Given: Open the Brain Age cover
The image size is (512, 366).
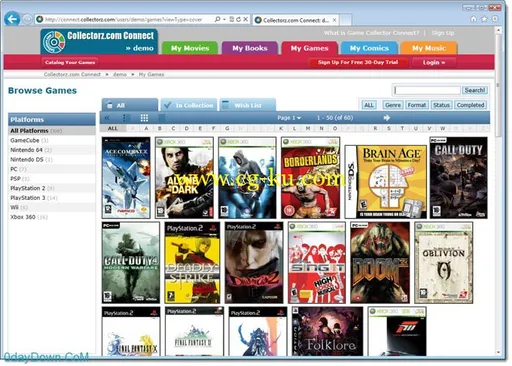Looking at the screenshot, I should pyautogui.click(x=385, y=182).
